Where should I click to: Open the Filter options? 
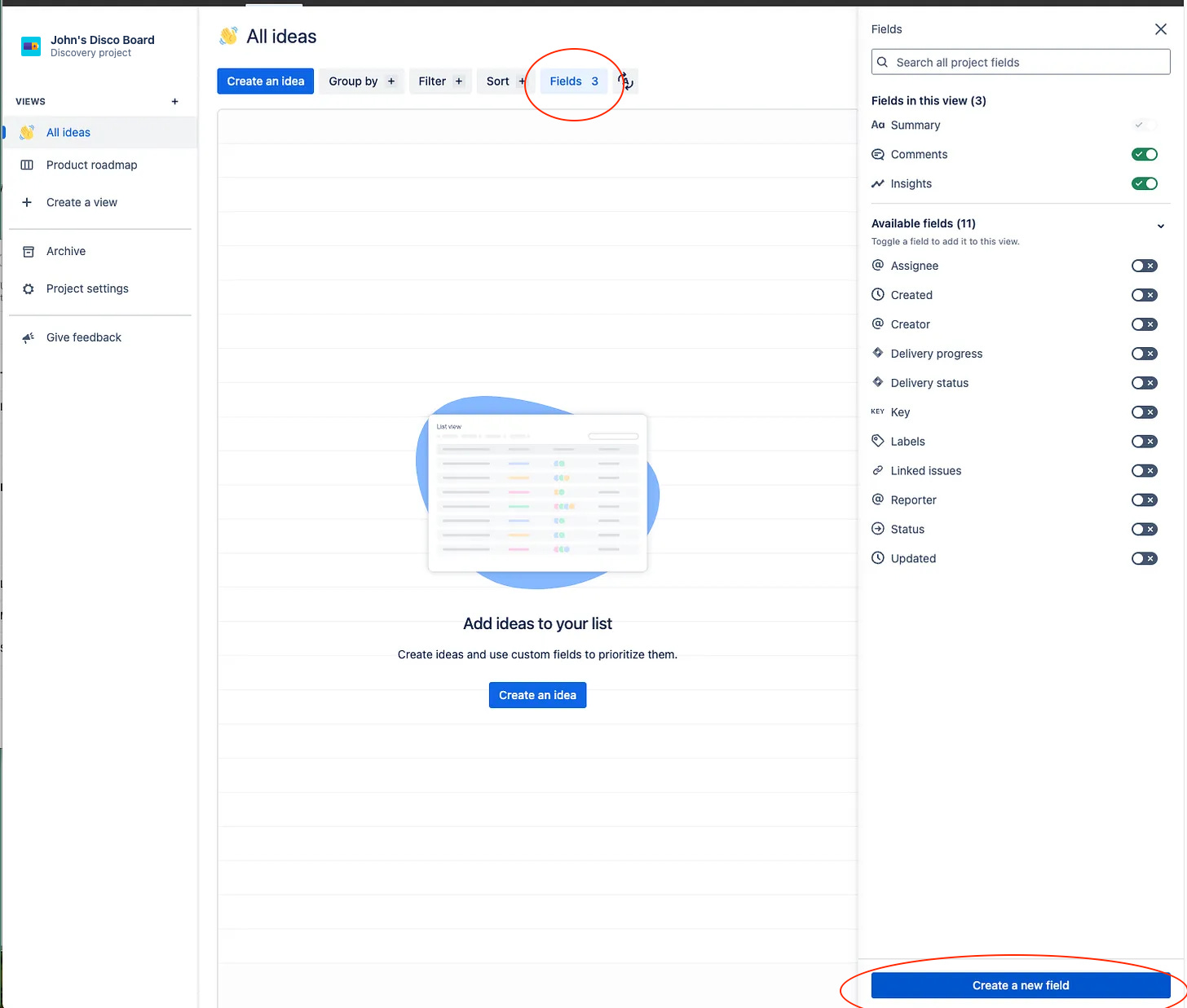(440, 81)
